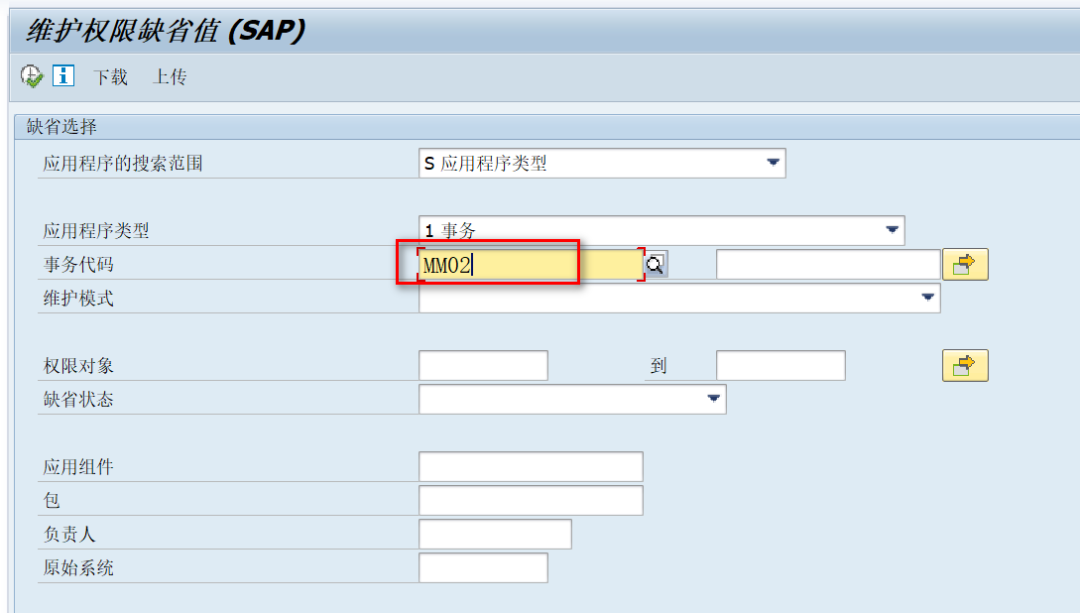The height and width of the screenshot is (613, 1080).
Task: Click the 缺省选择 group header
Action: point(61,127)
